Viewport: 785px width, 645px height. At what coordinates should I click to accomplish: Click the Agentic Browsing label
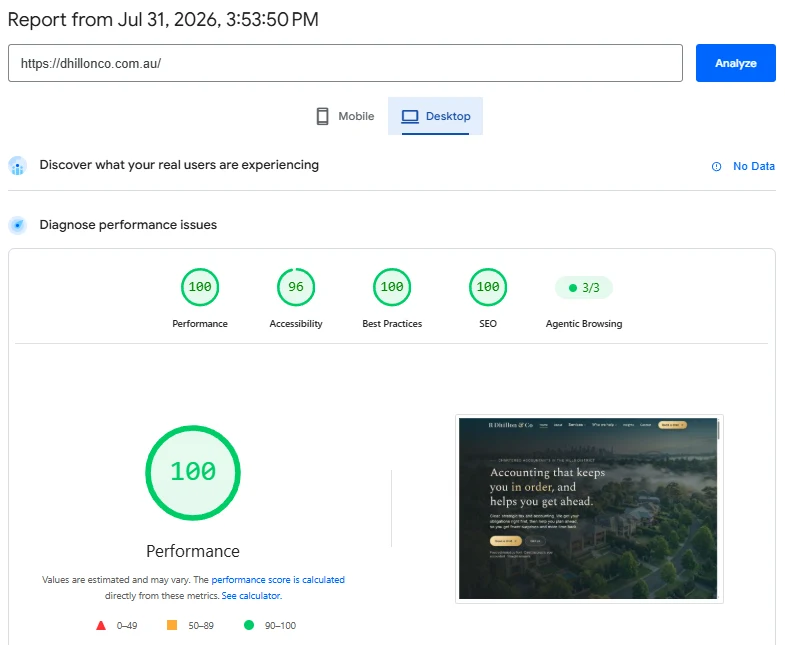click(x=584, y=324)
